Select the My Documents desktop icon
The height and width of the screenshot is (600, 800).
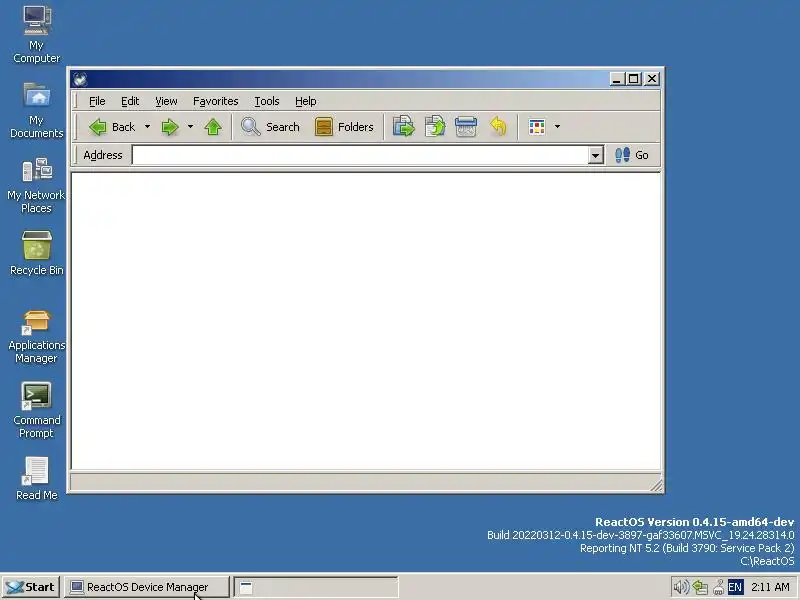(x=36, y=110)
